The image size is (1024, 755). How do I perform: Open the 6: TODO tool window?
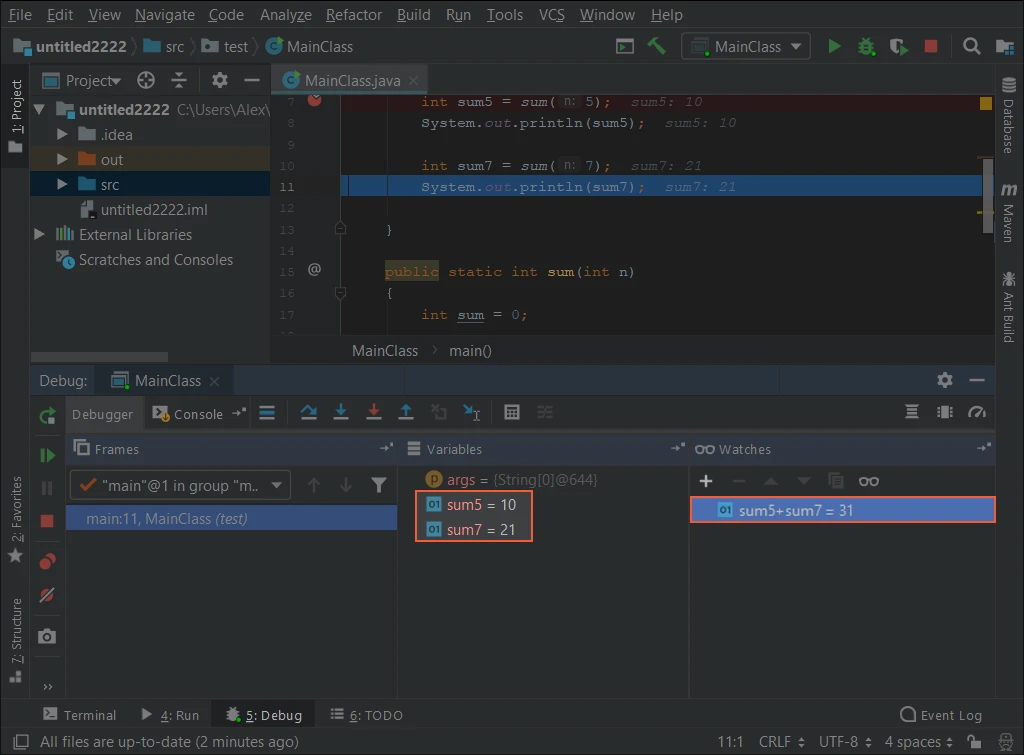click(366, 715)
